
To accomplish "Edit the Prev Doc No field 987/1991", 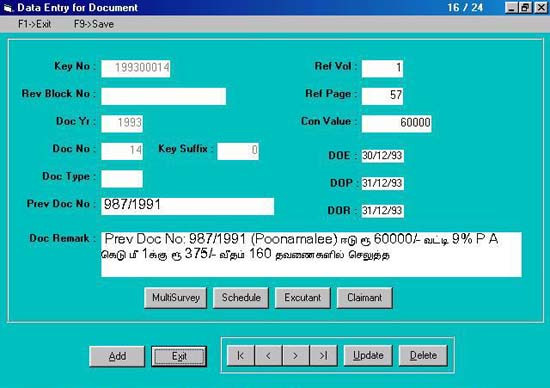I will (188, 206).
